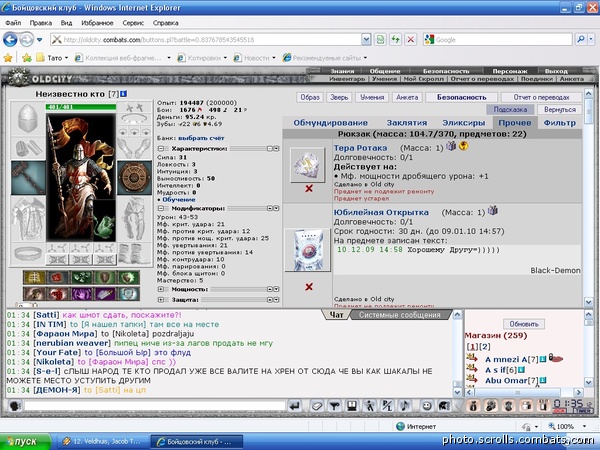Click the money bag icon in bottom bar
600x450 pixels.
474,406
